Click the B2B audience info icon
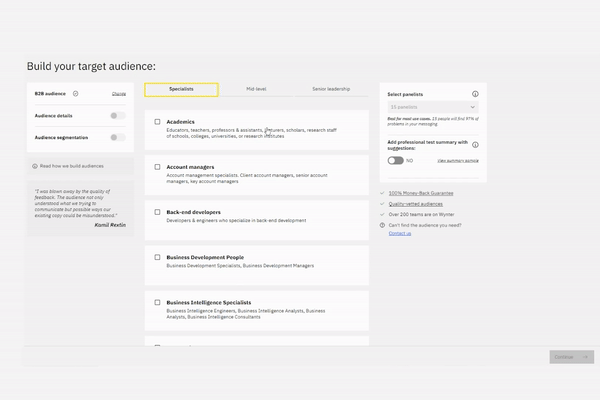Viewport: 600px width, 400px height. [x=75, y=94]
